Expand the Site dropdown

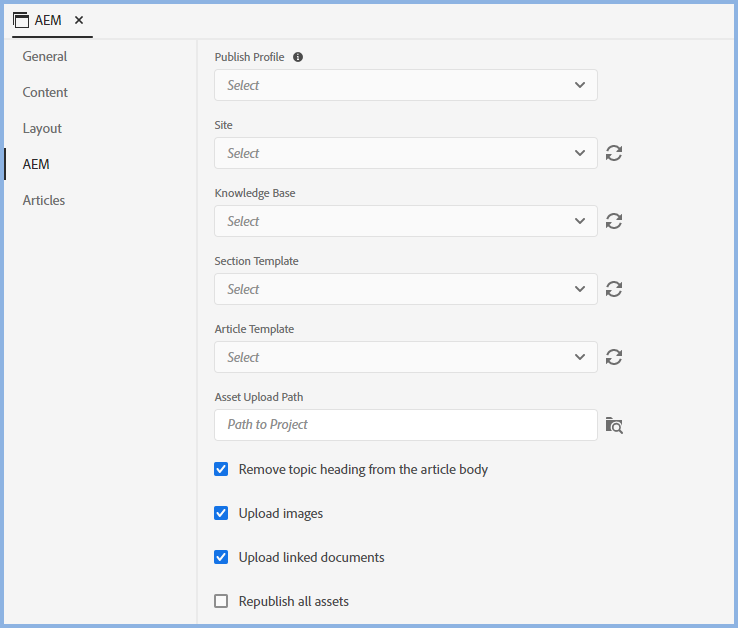[x=405, y=153]
